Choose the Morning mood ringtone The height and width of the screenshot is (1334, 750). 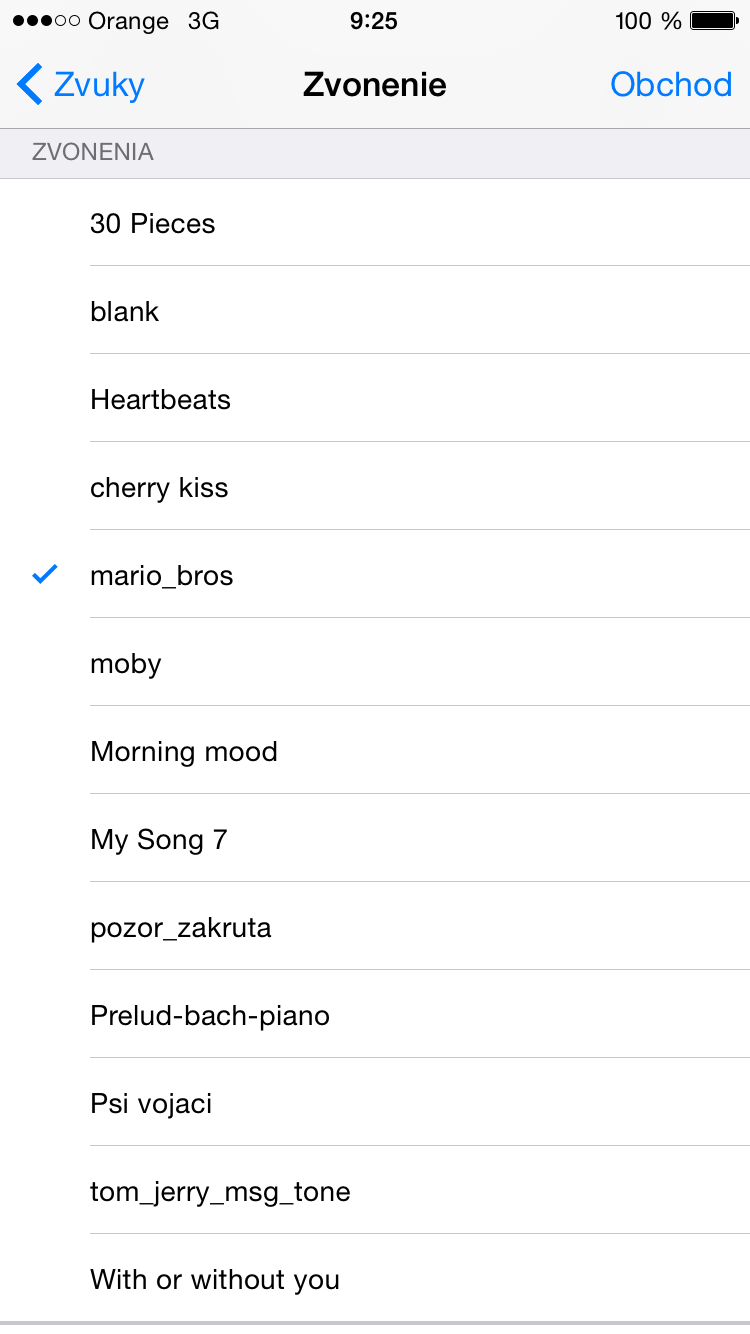pyautogui.click(x=375, y=751)
